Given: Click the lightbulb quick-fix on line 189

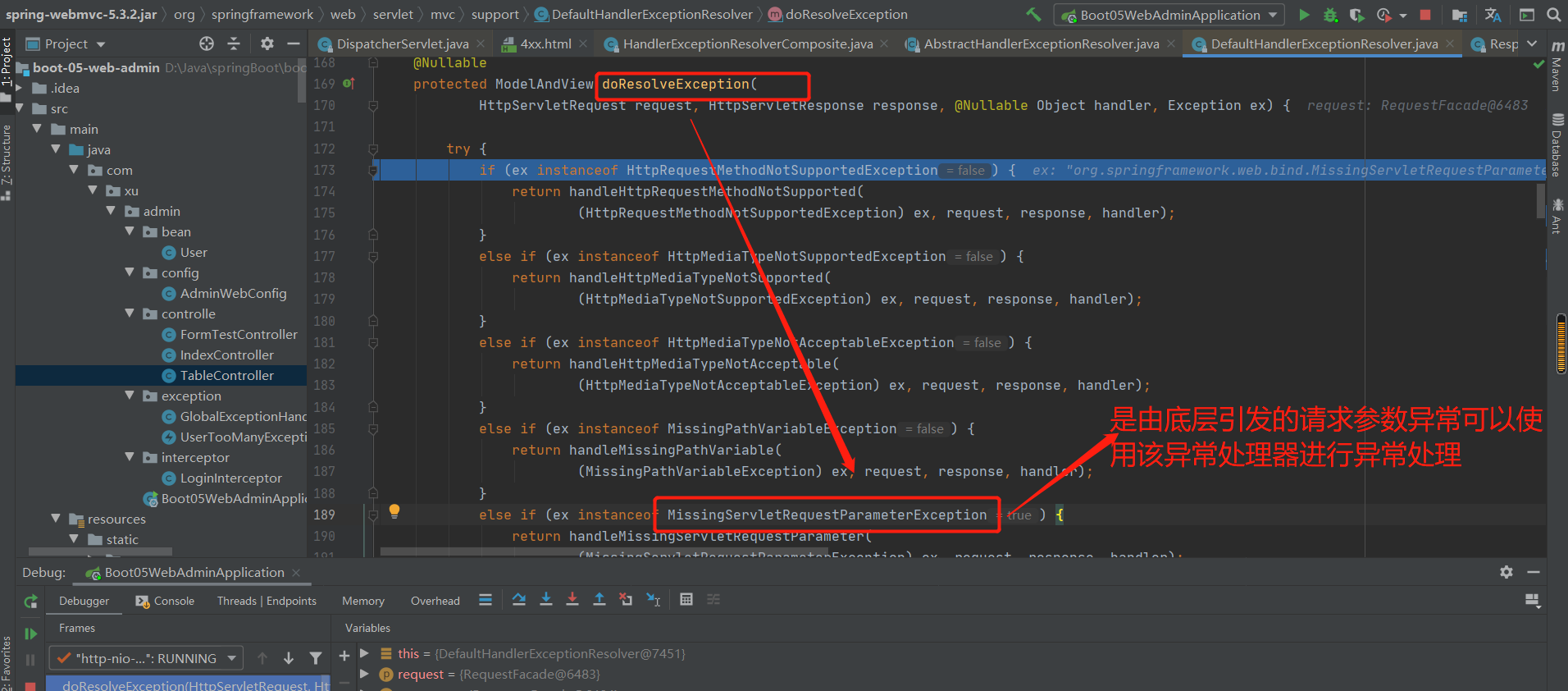Looking at the screenshot, I should click(x=394, y=511).
